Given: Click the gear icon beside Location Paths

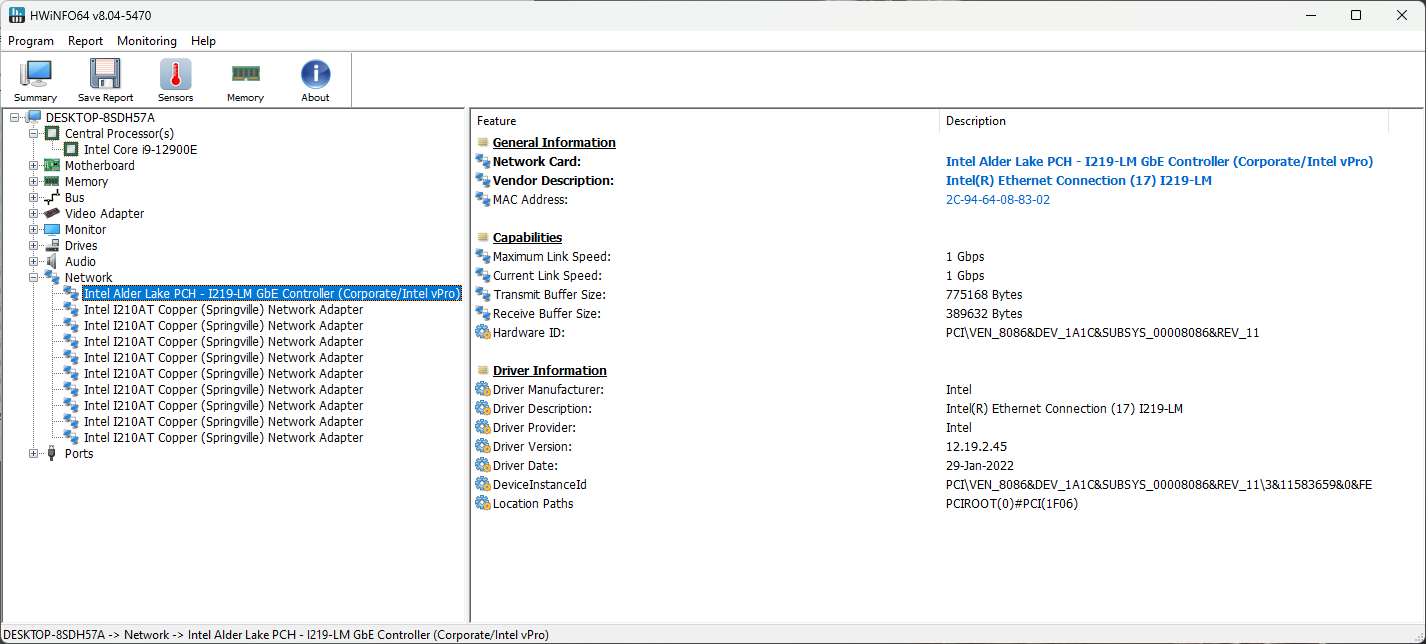Looking at the screenshot, I should [x=483, y=504].
